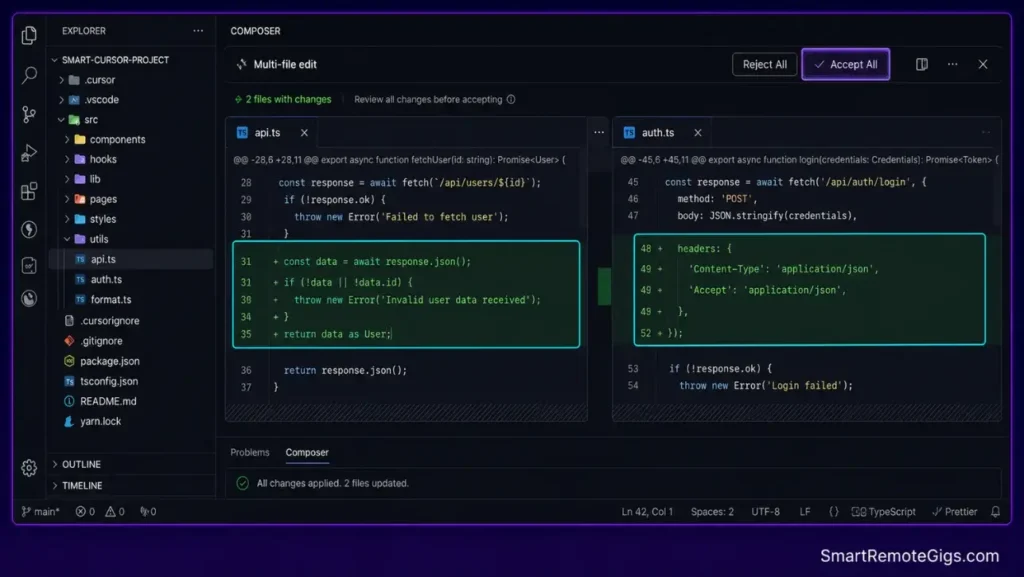Open Source Control branch icon

pyautogui.click(x=29, y=115)
